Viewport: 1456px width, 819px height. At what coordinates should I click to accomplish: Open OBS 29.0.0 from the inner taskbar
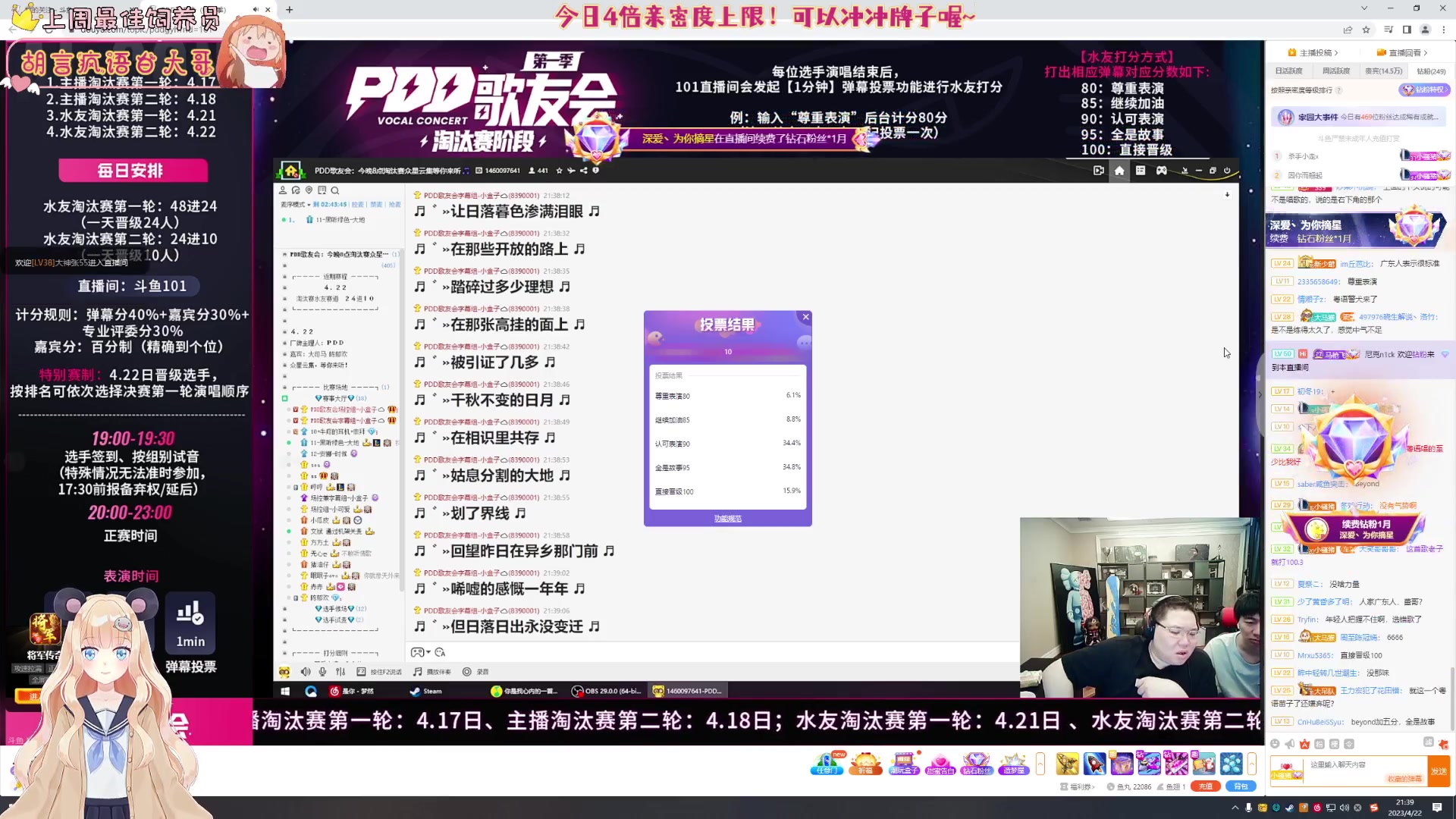[x=607, y=691]
